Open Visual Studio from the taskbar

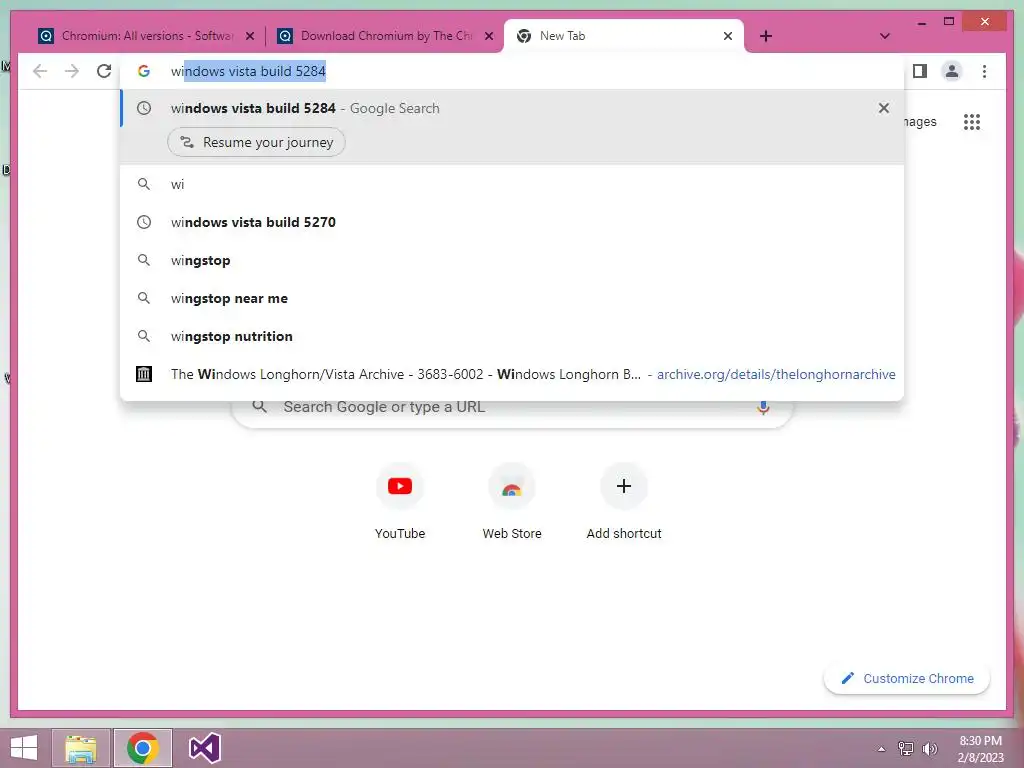tap(204, 748)
